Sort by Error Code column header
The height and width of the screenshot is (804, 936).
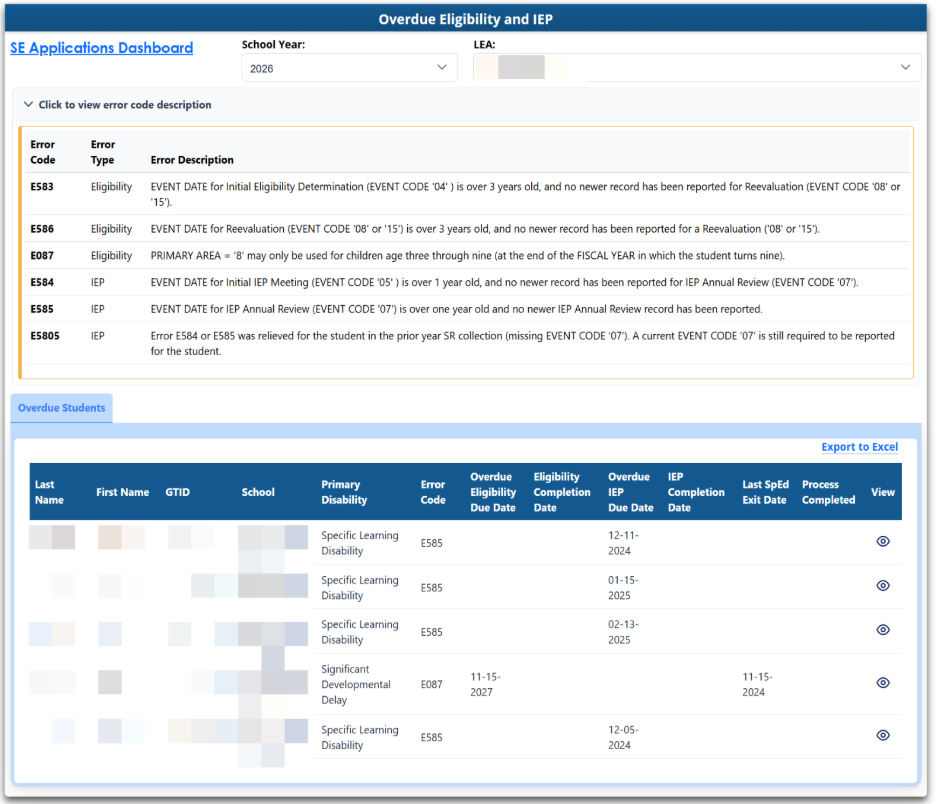click(433, 492)
